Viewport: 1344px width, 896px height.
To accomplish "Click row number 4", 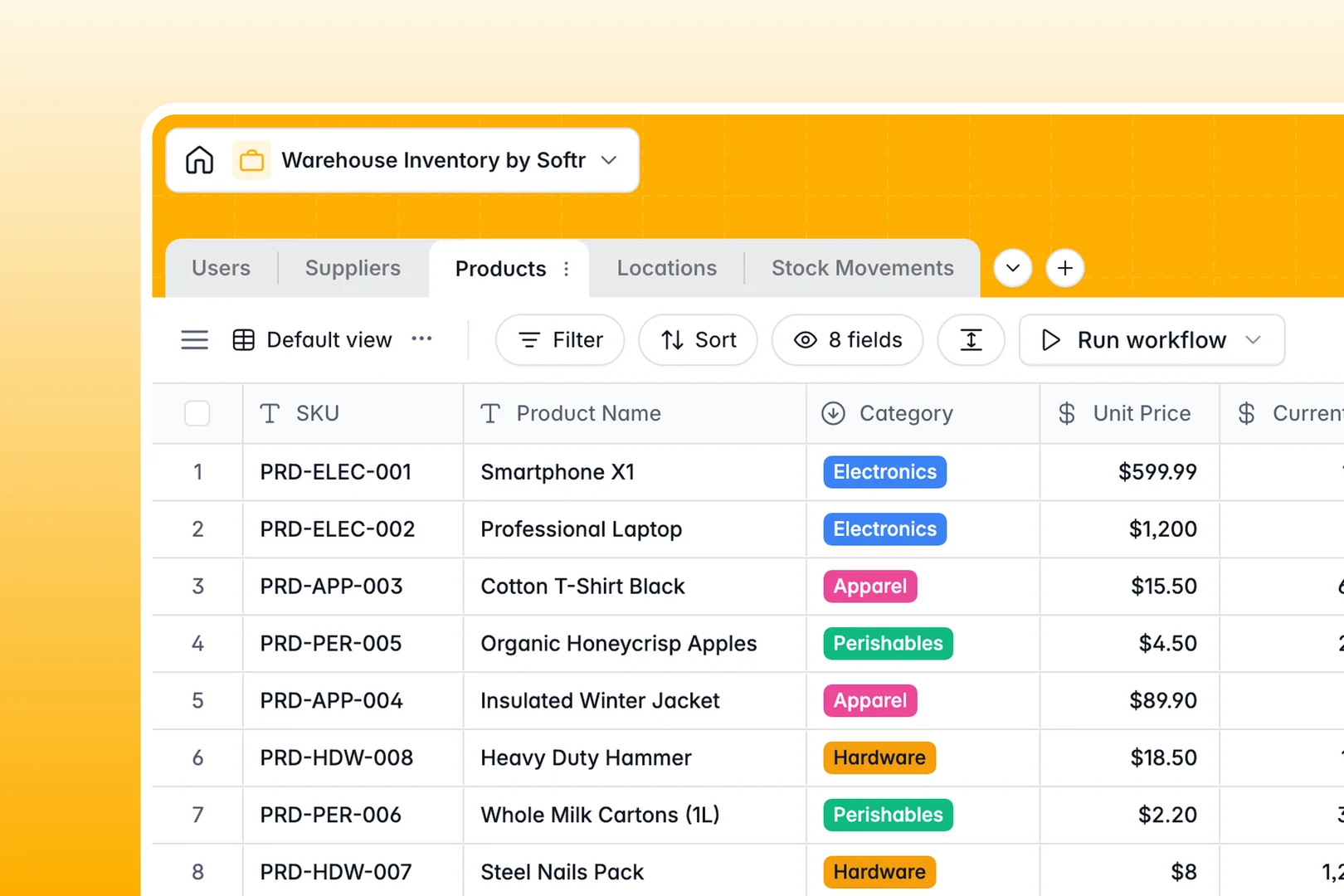I will click(x=197, y=644).
